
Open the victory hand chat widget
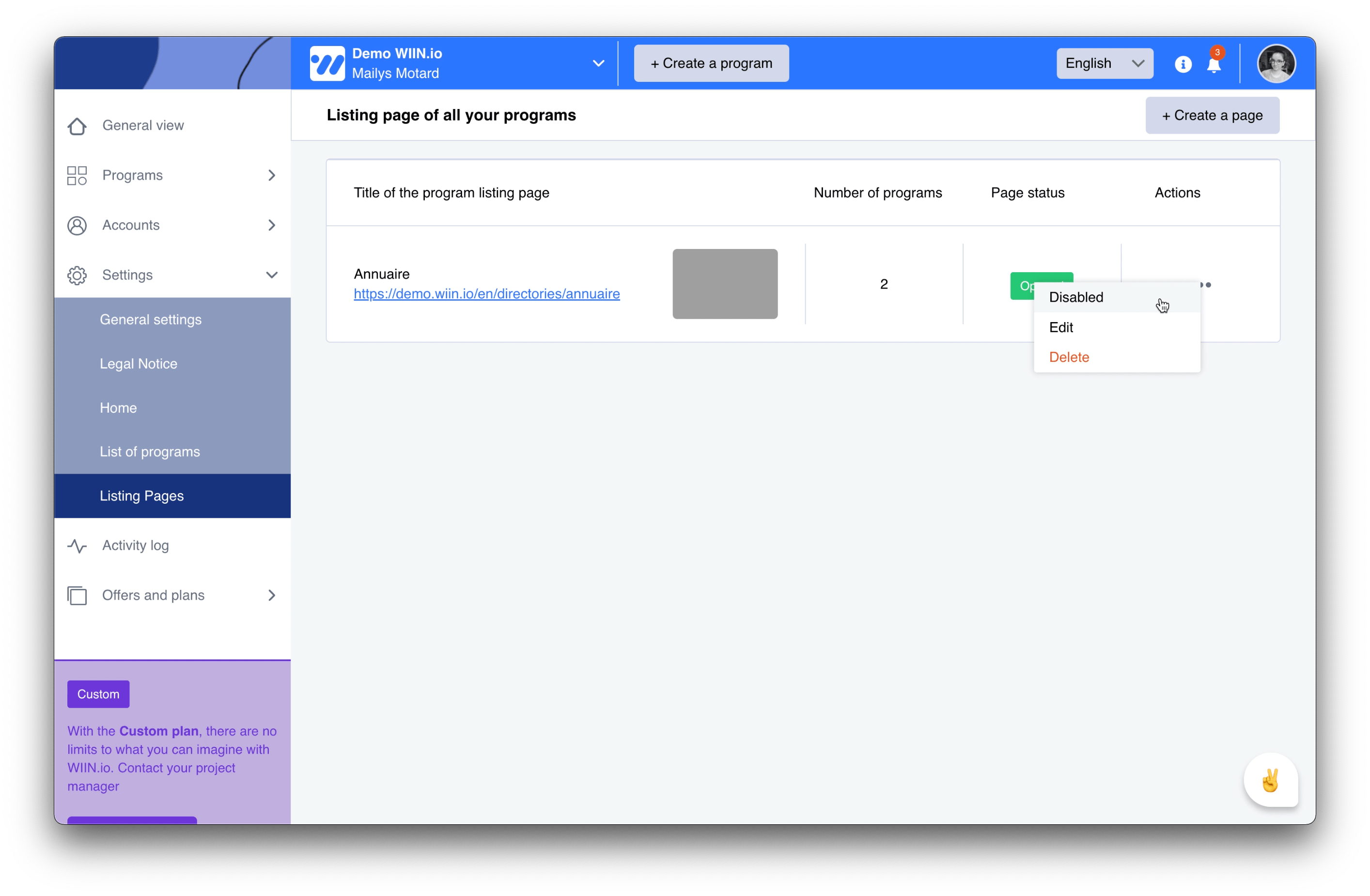tap(1270, 780)
